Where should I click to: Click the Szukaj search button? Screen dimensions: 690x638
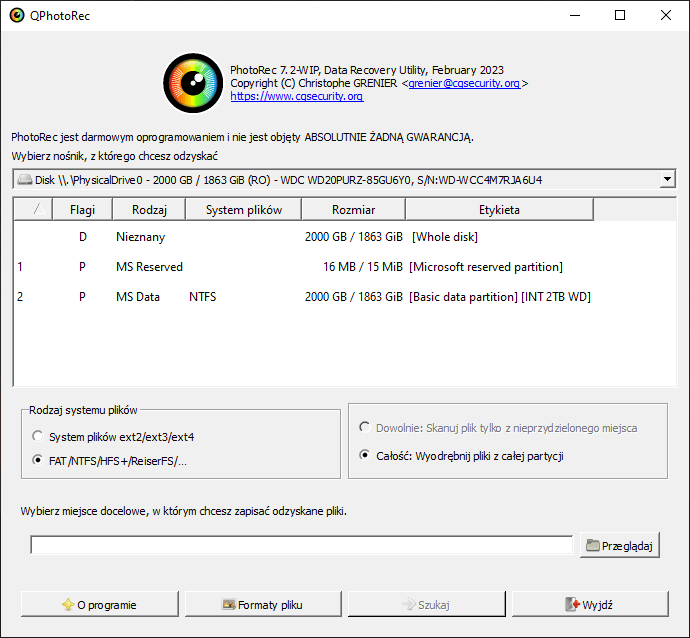[427, 605]
